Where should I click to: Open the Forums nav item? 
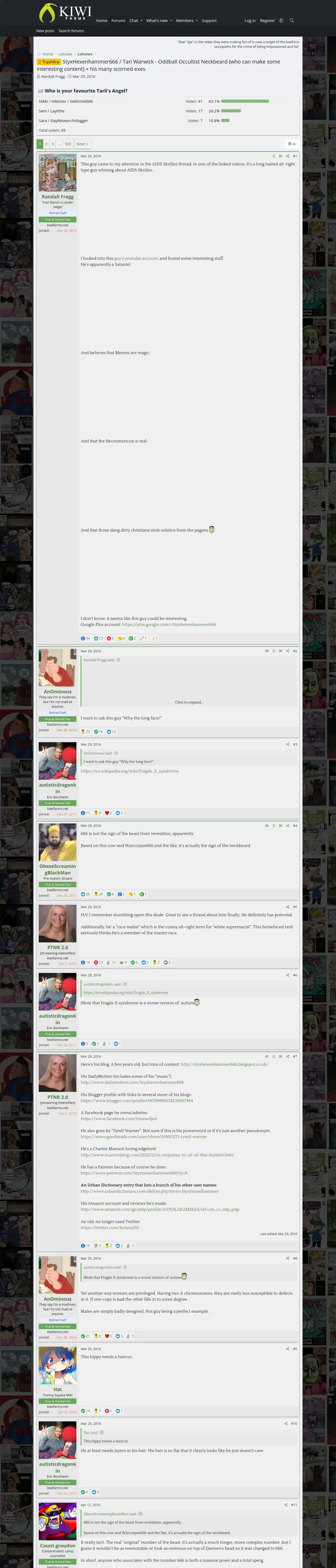coord(118,21)
